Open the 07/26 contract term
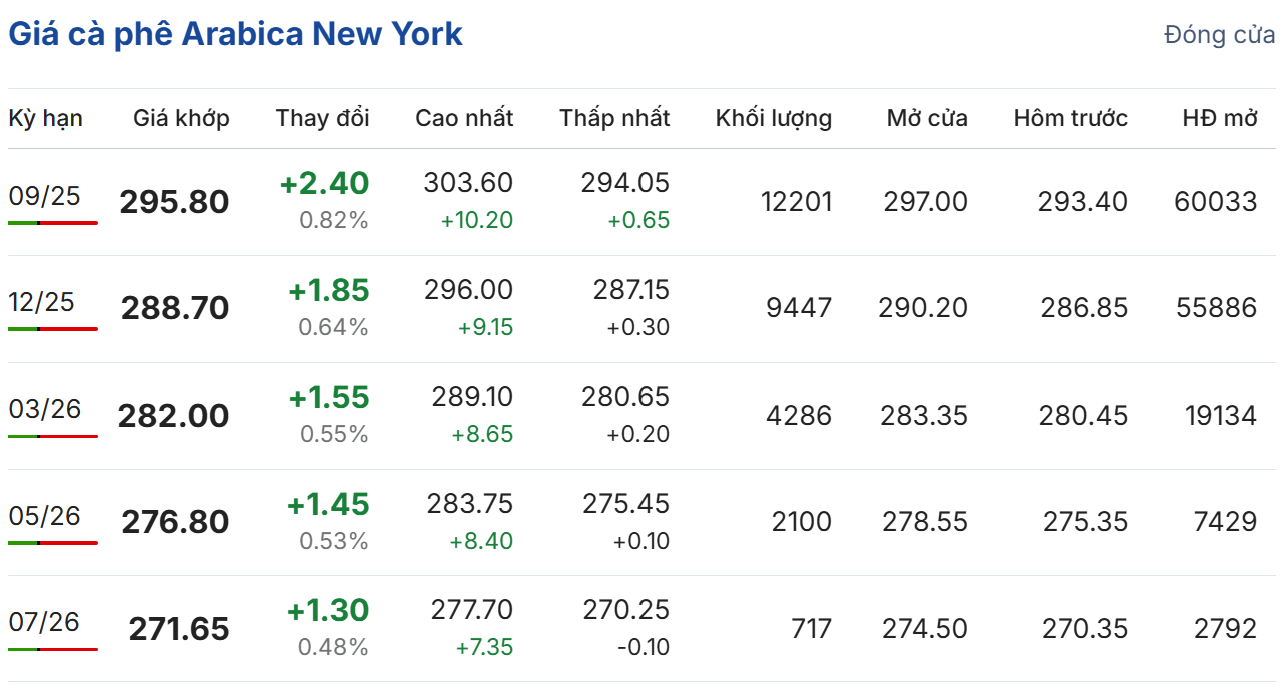Image resolution: width=1280 pixels, height=686 pixels. click(44, 622)
